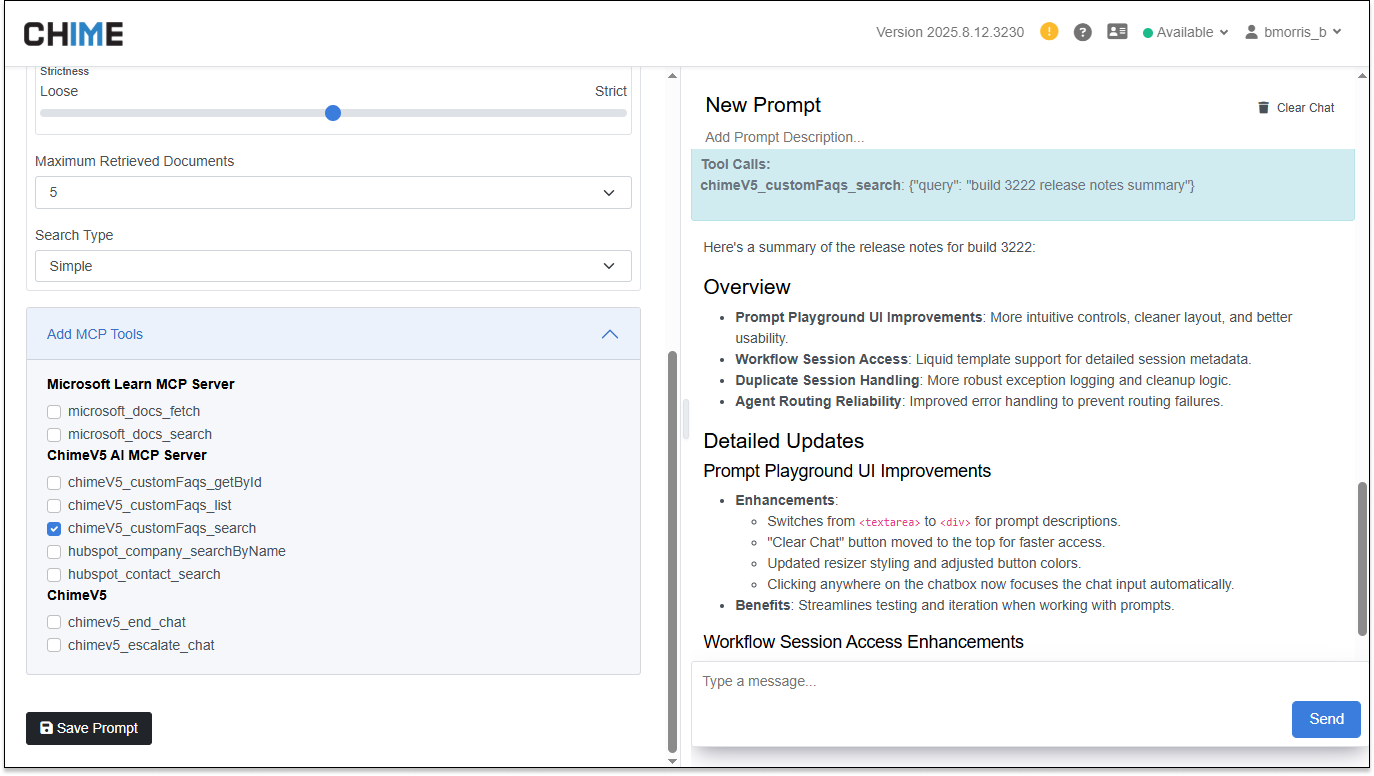Enable chimeV5_customFaqs_list tool
This screenshot has height=776, width=1374.
pyautogui.click(x=54, y=505)
